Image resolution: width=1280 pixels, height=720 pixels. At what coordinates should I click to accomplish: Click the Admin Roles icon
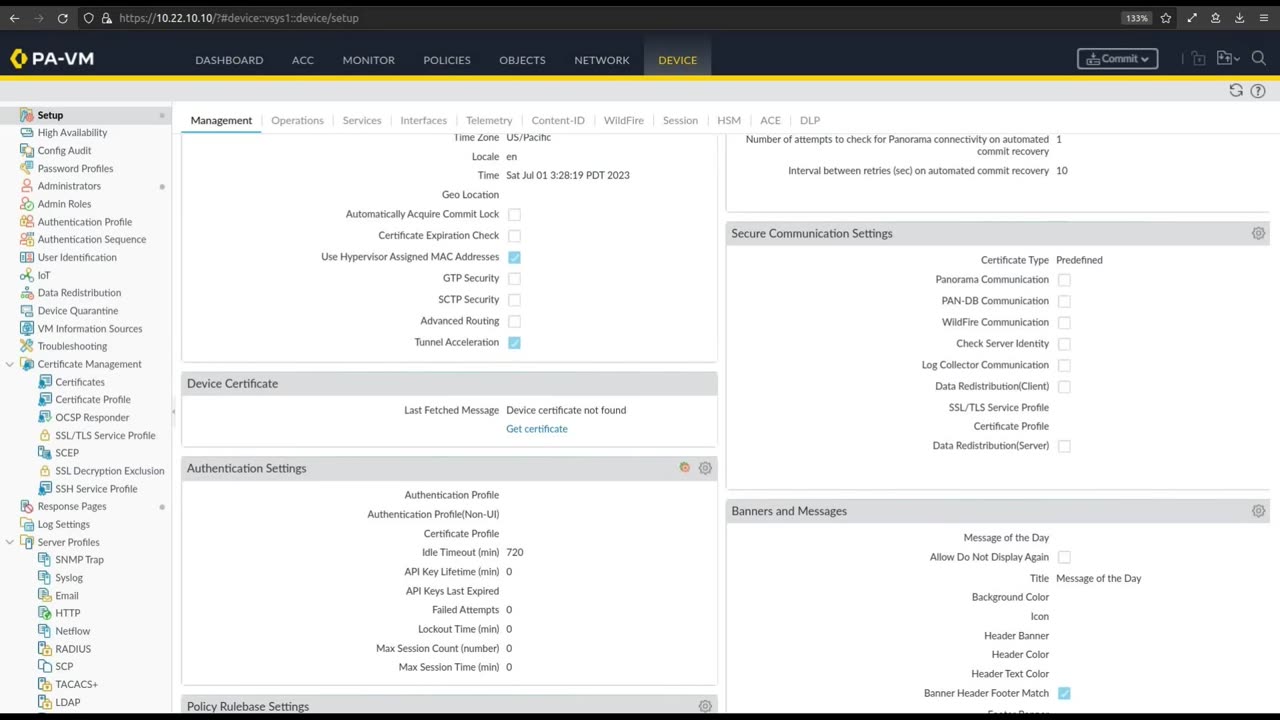tap(27, 204)
